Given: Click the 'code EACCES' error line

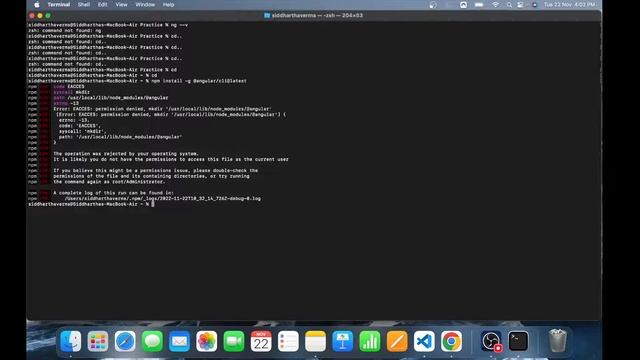Looking at the screenshot, I should (x=69, y=87).
